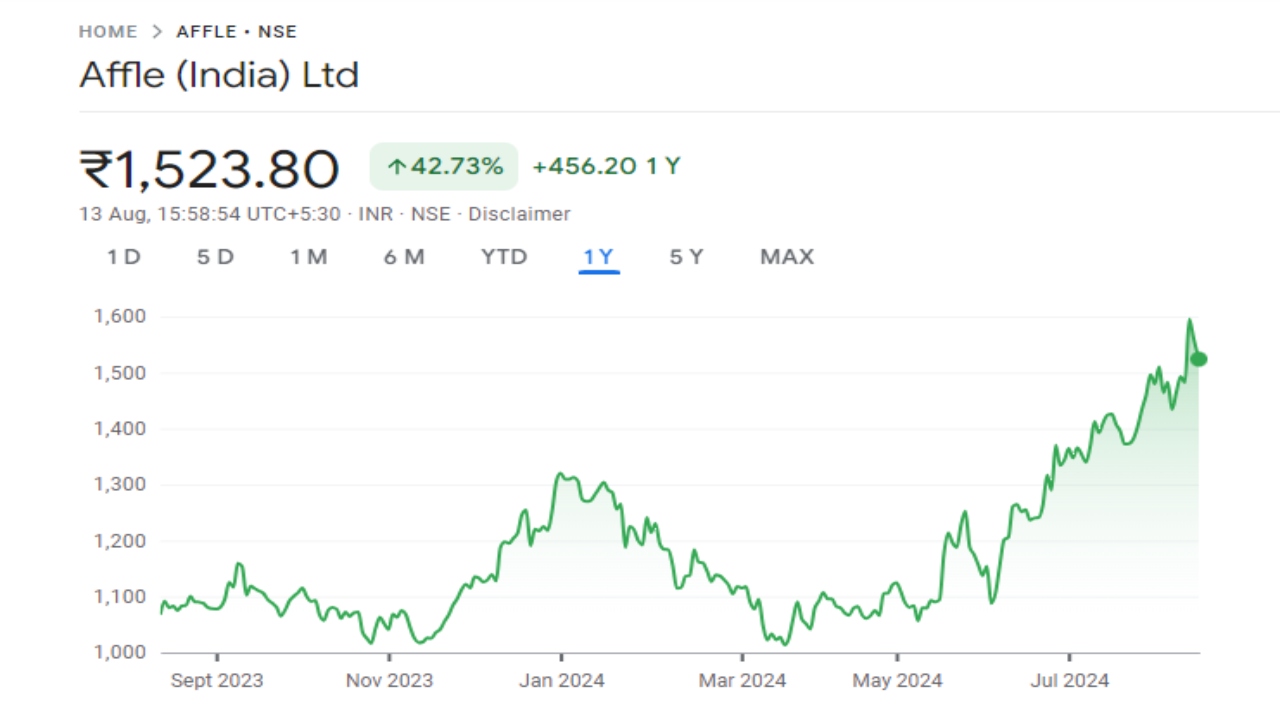Click the Jul 2024 axis label
The height and width of the screenshot is (720, 1280).
click(1069, 680)
